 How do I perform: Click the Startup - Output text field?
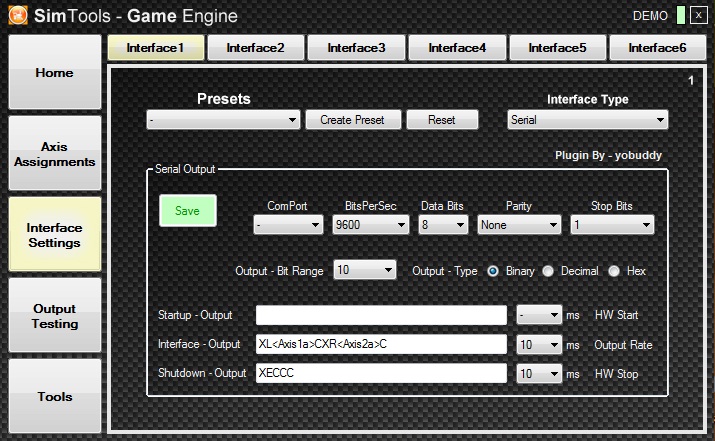[381, 315]
